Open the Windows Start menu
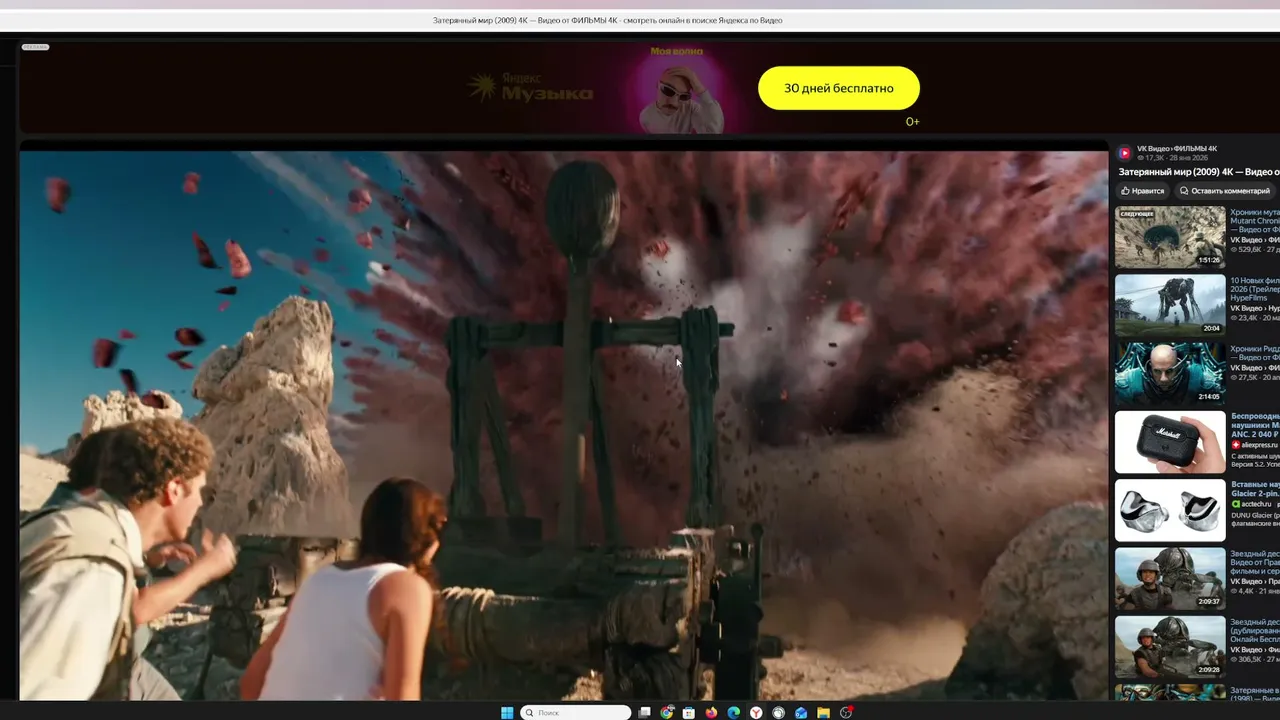1280x720 pixels. coord(507,713)
